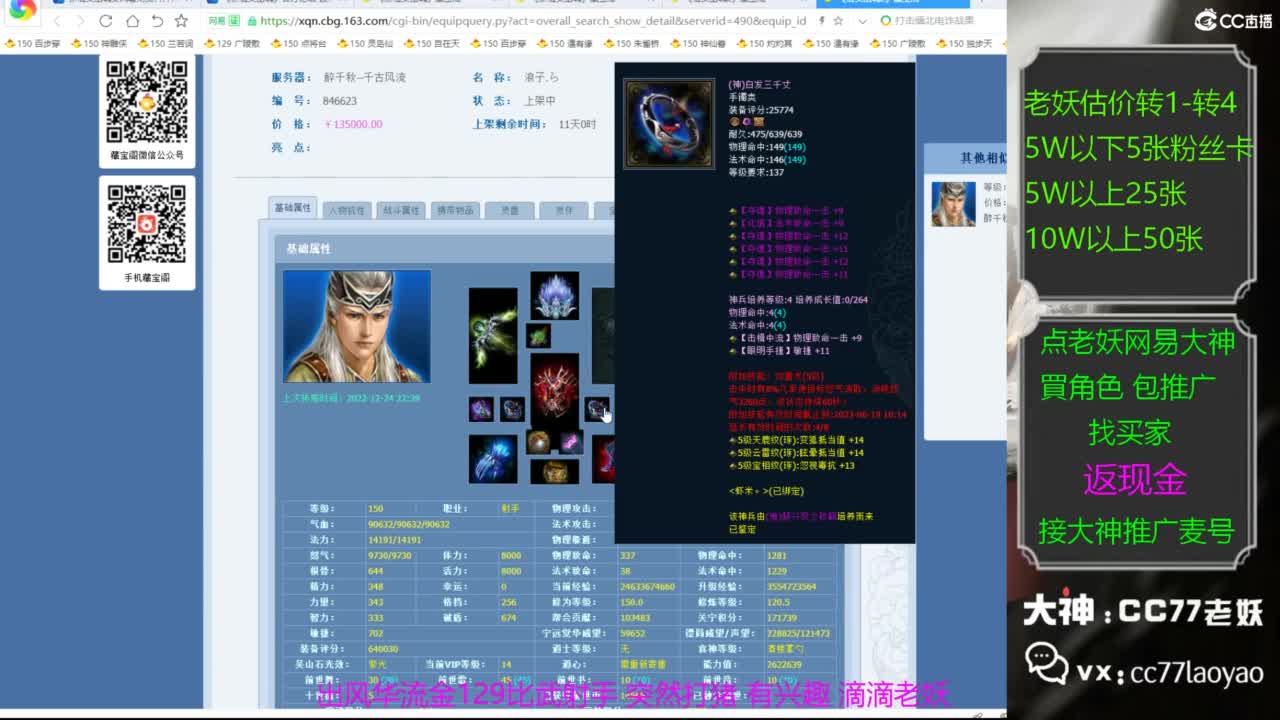Click the status value 上架中

(x=540, y=101)
